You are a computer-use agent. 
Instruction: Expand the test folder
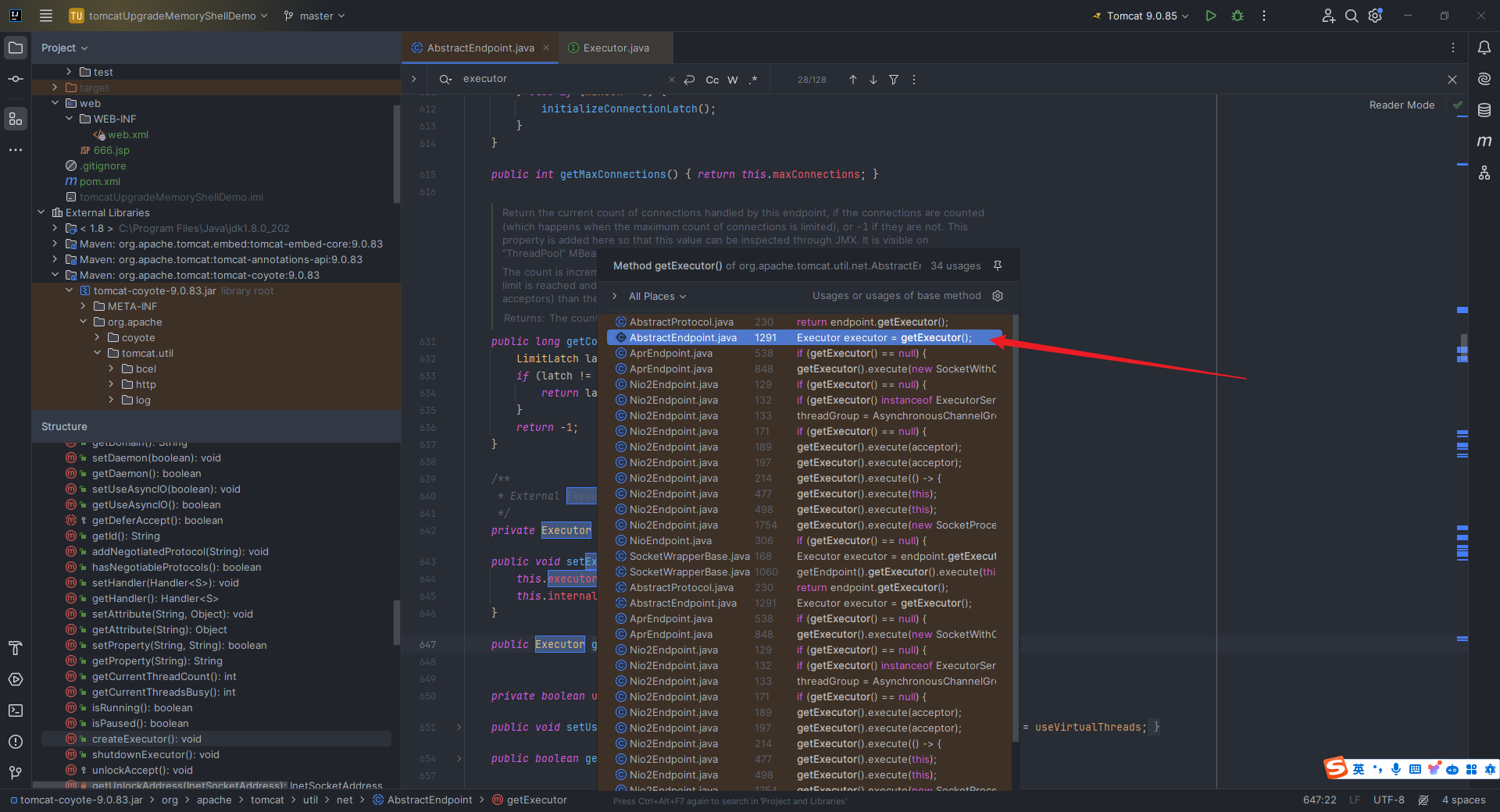69,72
